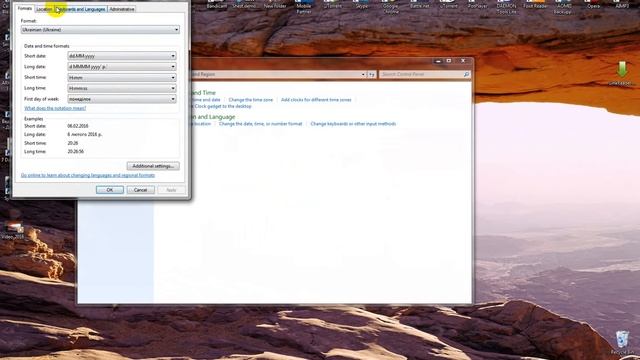Select the PotPlayer desktop shortcut label
Viewport: 640px width, 360px height.
coord(478,6)
